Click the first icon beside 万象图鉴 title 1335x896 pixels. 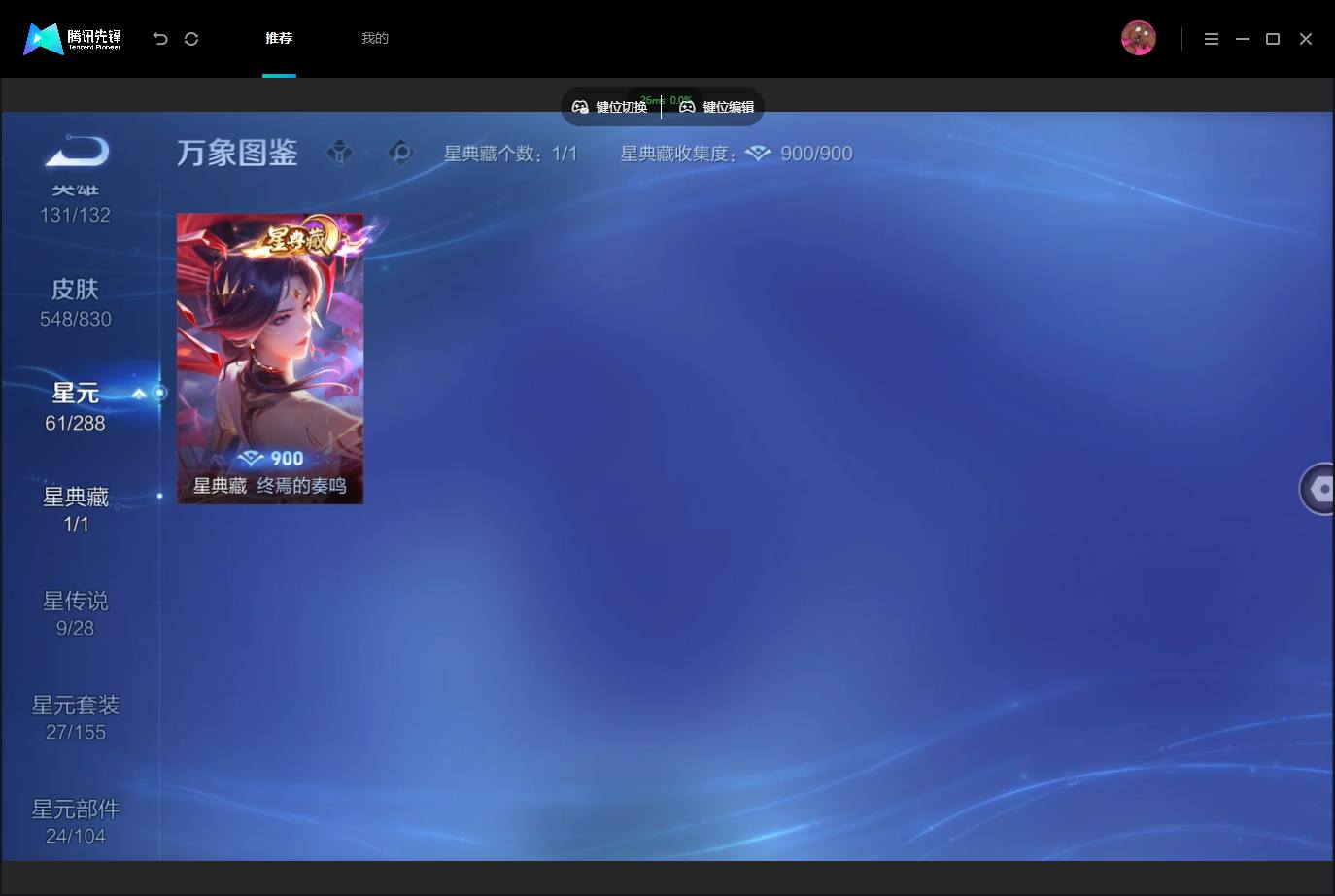pos(340,153)
